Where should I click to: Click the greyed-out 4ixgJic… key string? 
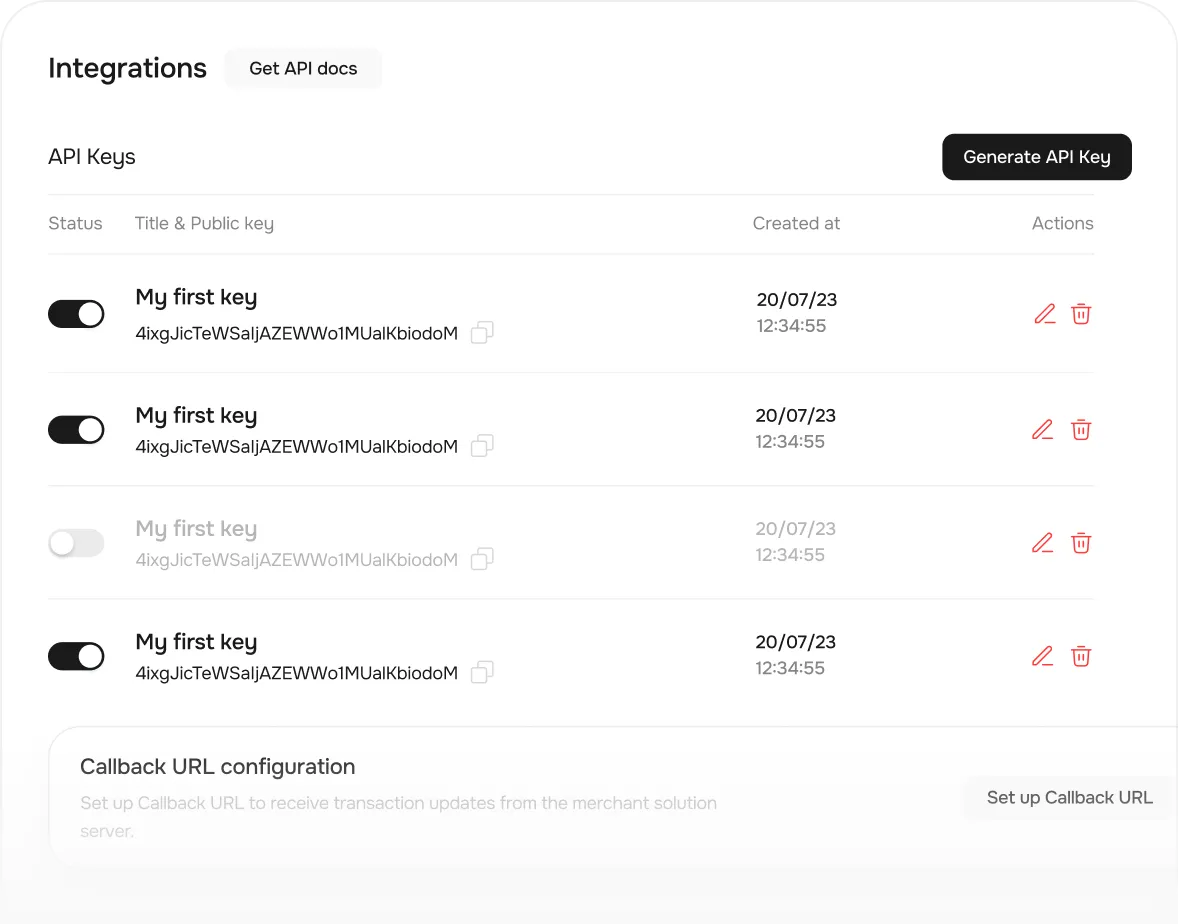coord(297,560)
